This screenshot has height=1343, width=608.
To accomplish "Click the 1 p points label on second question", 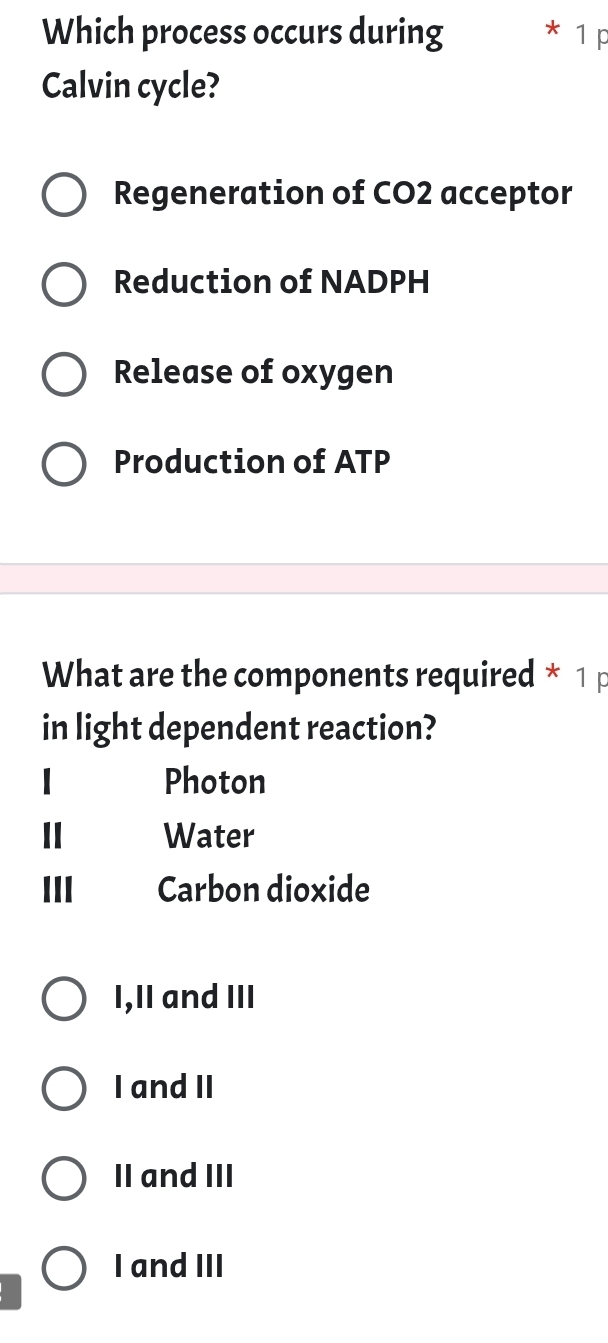I will click(590, 677).
